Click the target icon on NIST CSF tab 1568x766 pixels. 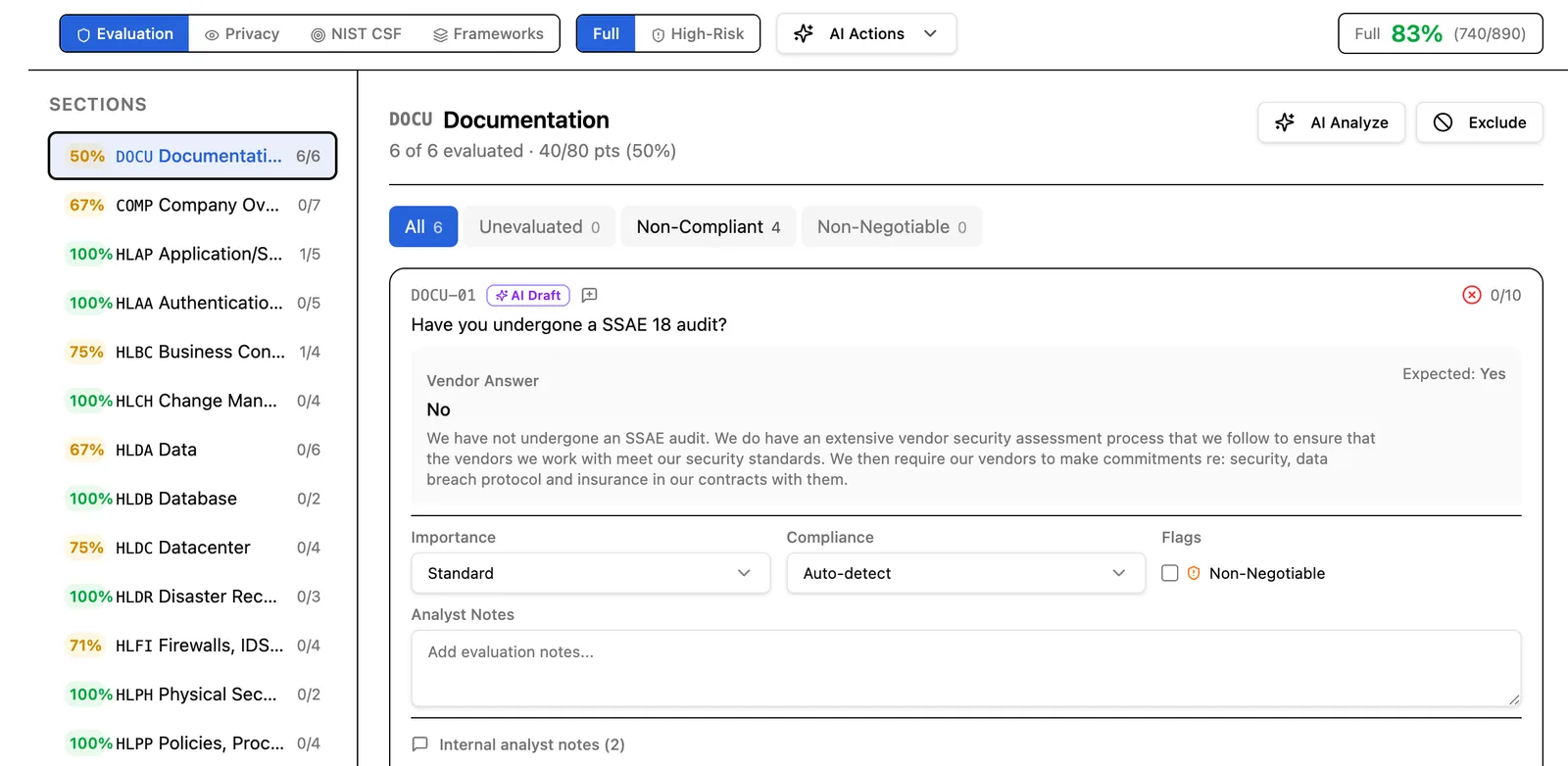coord(318,34)
